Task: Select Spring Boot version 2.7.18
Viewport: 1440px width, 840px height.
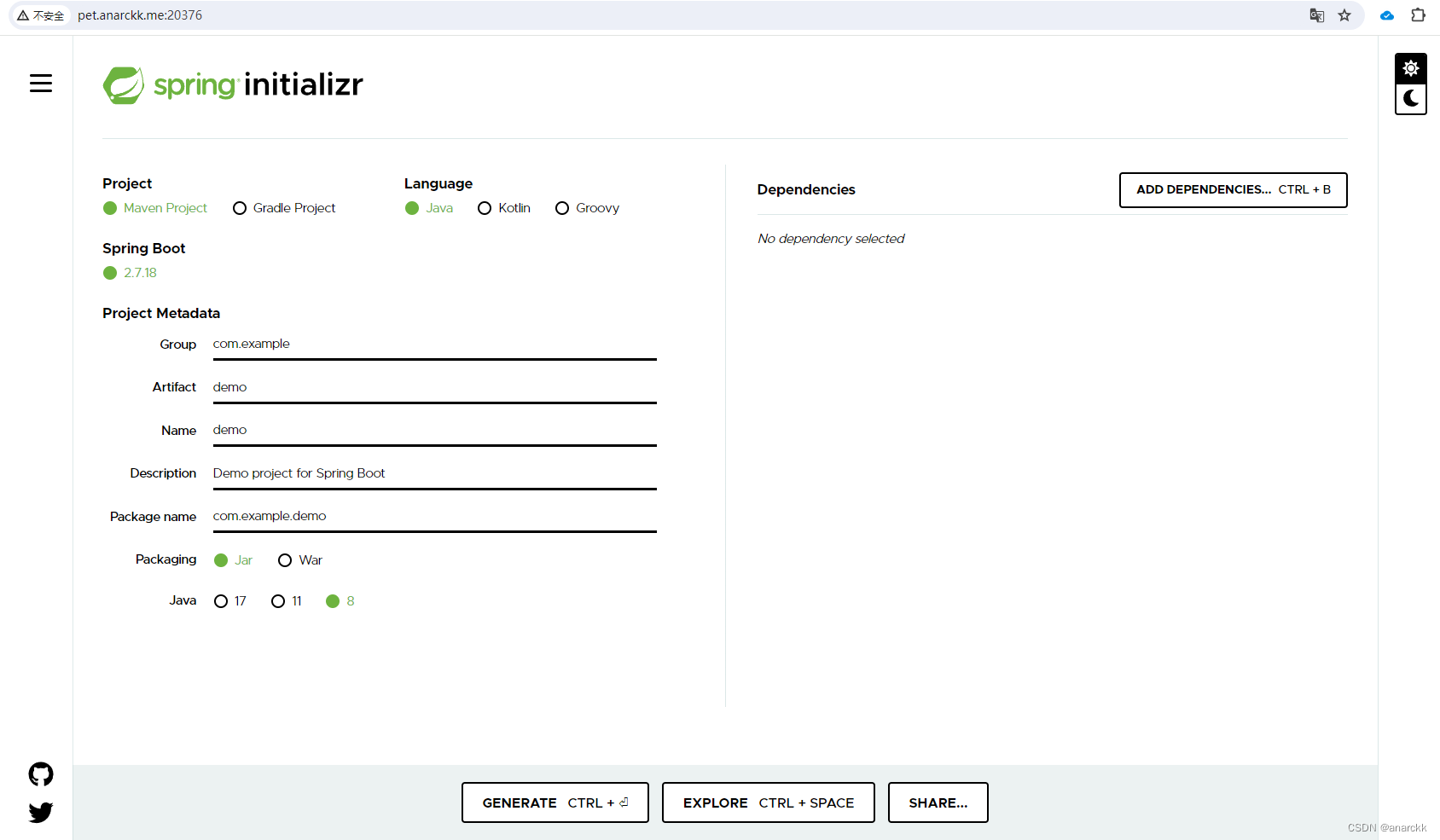Action: tap(130, 273)
